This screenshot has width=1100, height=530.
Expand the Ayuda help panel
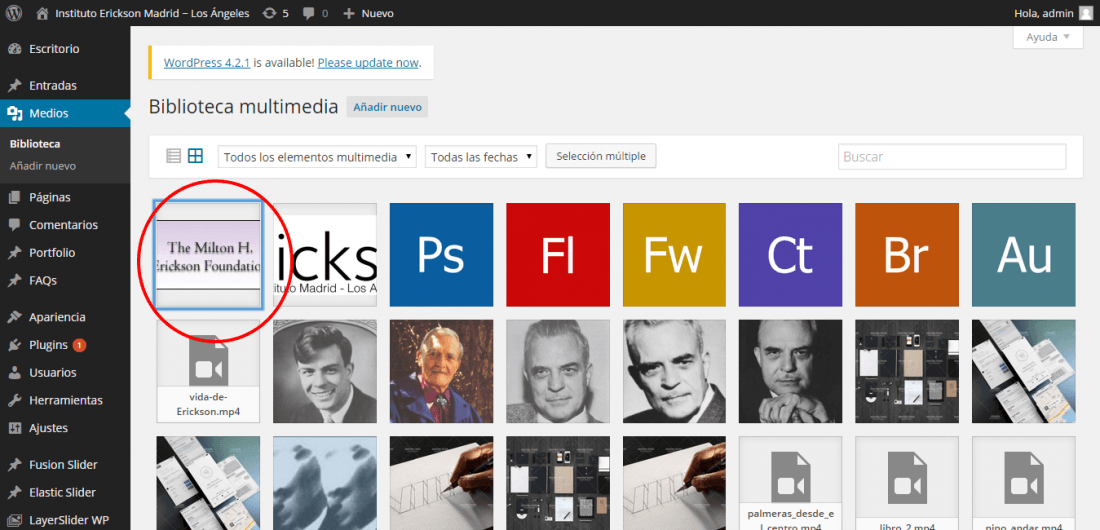pyautogui.click(x=1048, y=37)
